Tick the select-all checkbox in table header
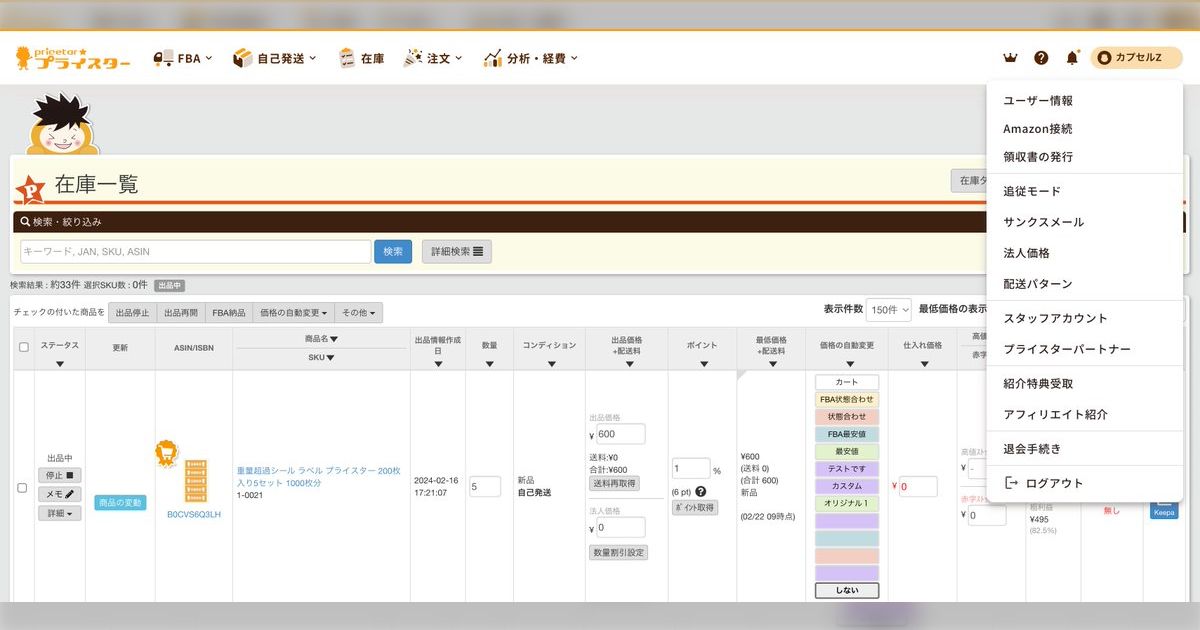The image size is (1200, 630). coord(23,347)
